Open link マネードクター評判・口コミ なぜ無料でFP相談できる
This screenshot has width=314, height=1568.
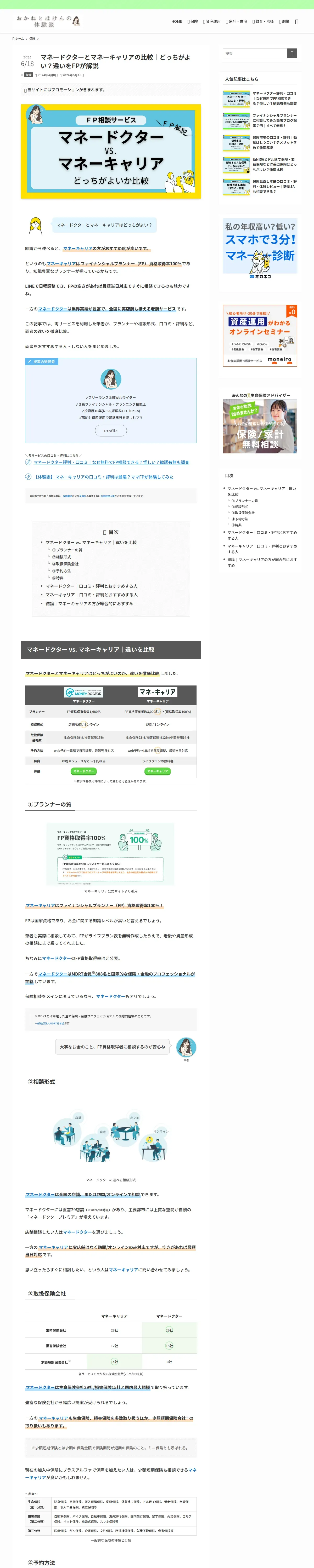click(111, 462)
